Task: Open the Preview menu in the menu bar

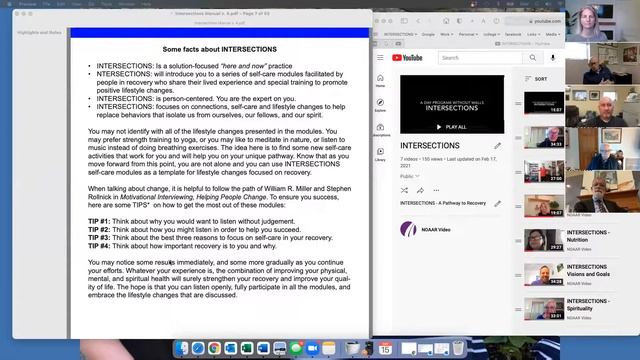Action: (x=27, y=4)
